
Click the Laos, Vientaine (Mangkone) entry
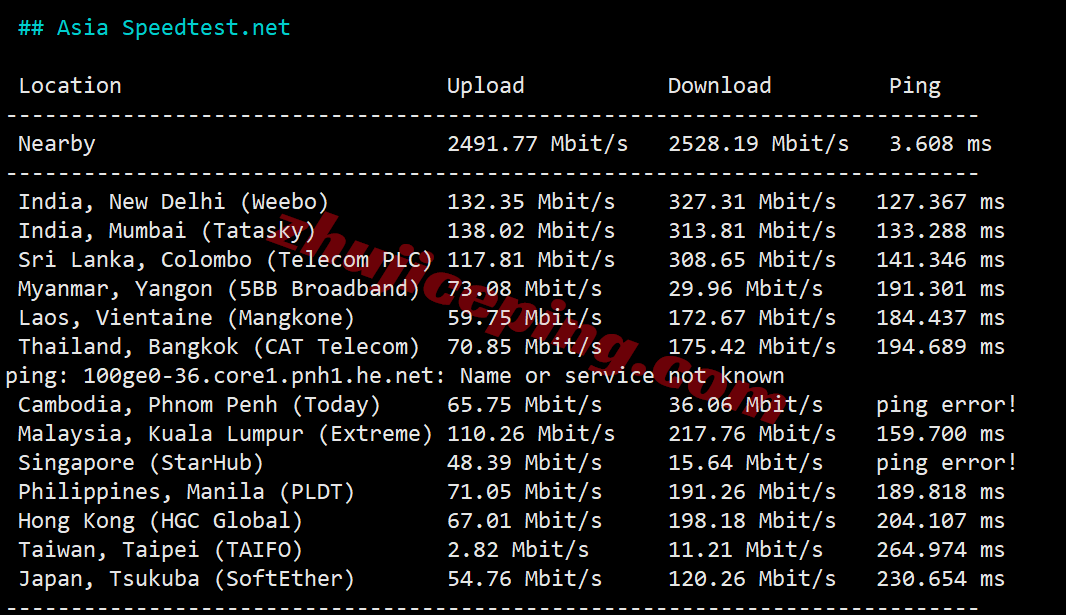click(x=186, y=318)
